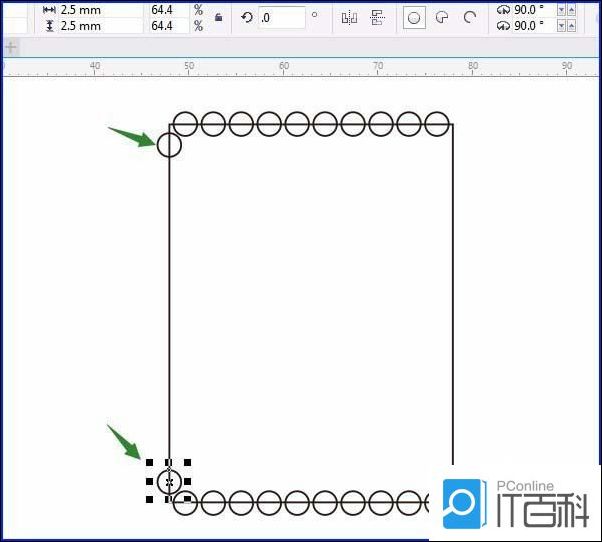The height and width of the screenshot is (542, 602).
Task: Click the vertical scale 64.4 percent field
Action: [169, 26]
